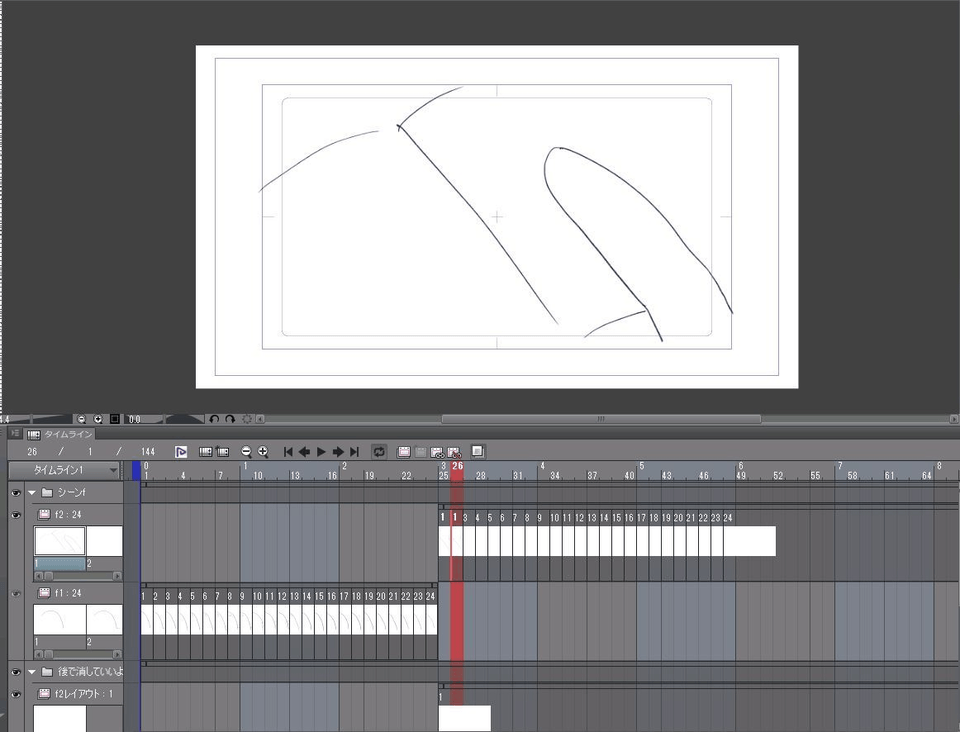This screenshot has height=732, width=960.
Task: Click the purple new timeline icon
Action: pos(181,452)
